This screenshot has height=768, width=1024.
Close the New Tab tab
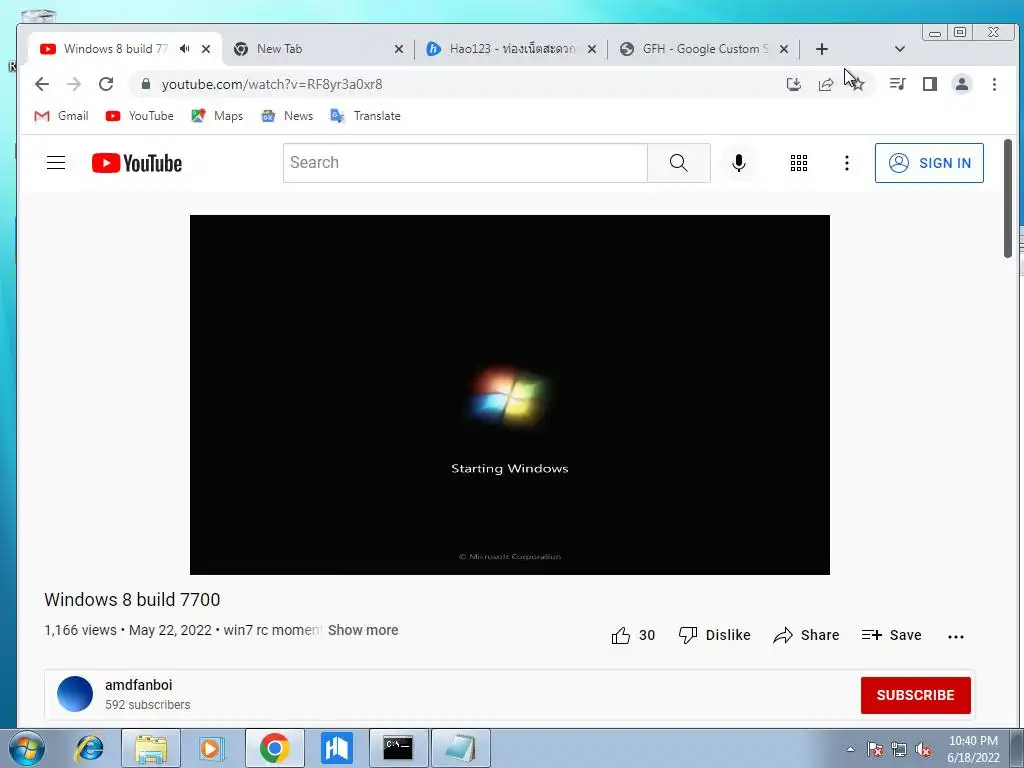399,49
